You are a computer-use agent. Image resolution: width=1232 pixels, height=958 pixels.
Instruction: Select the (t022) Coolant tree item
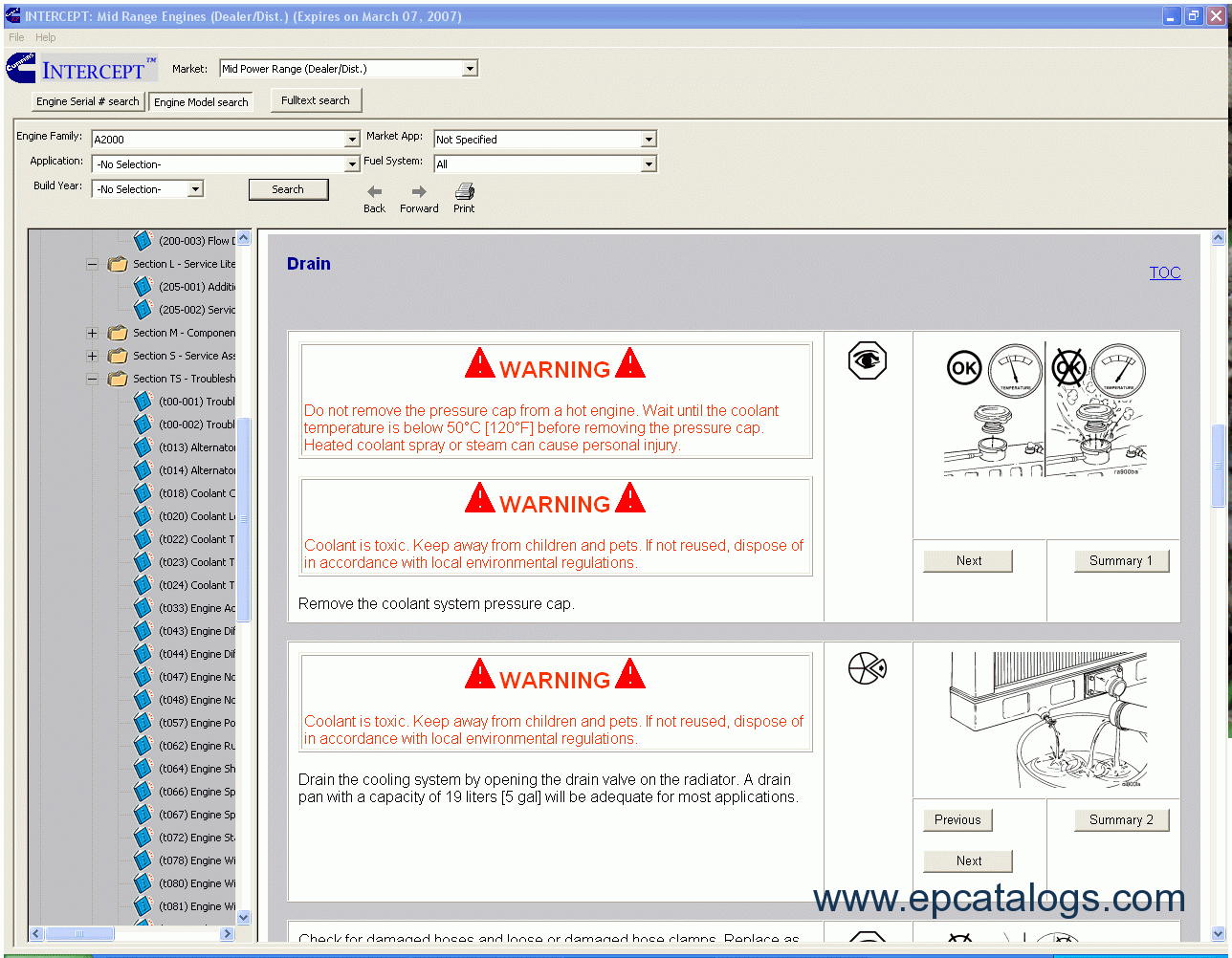coord(197,539)
